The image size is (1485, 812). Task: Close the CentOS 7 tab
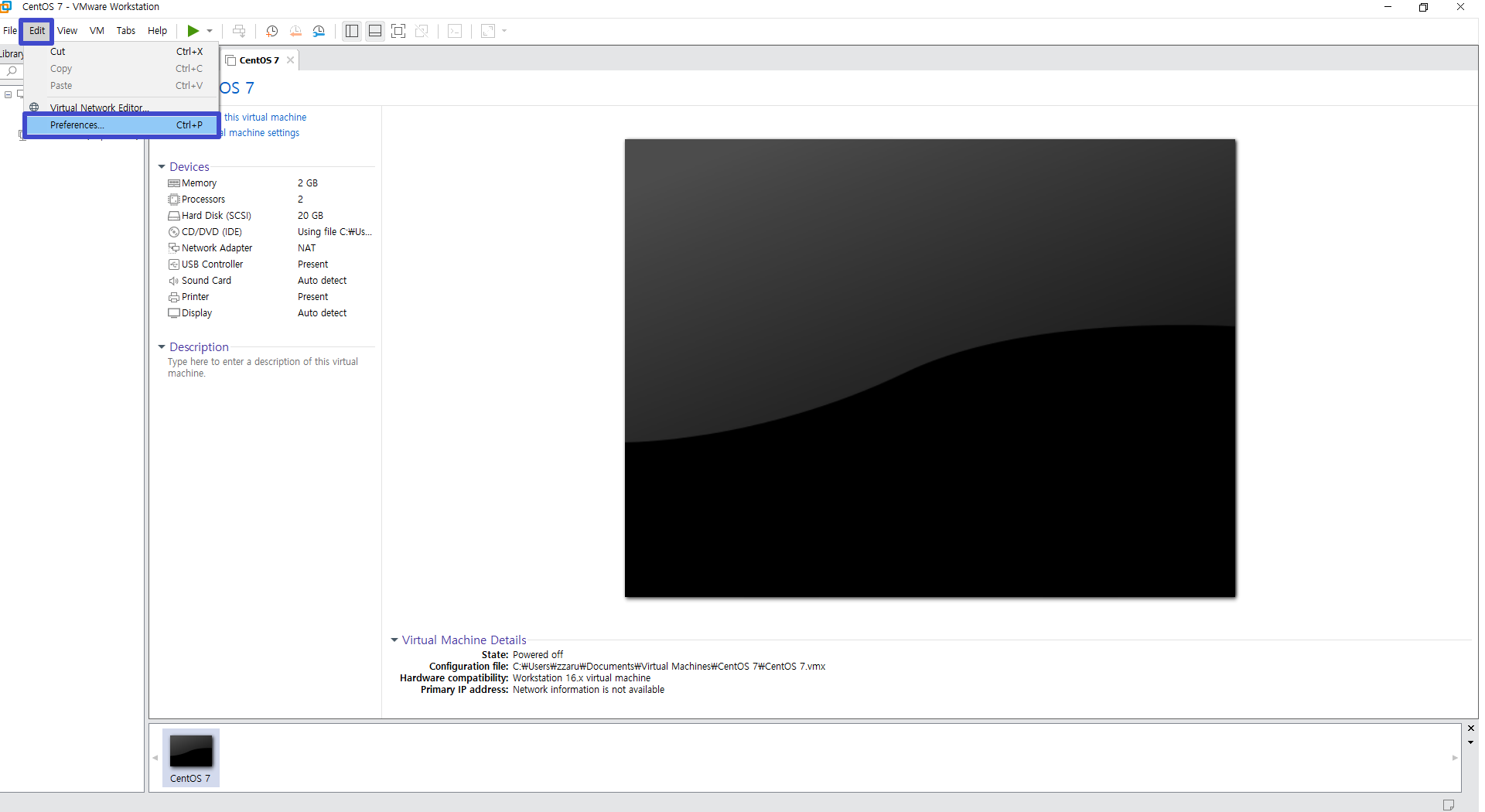tap(291, 60)
